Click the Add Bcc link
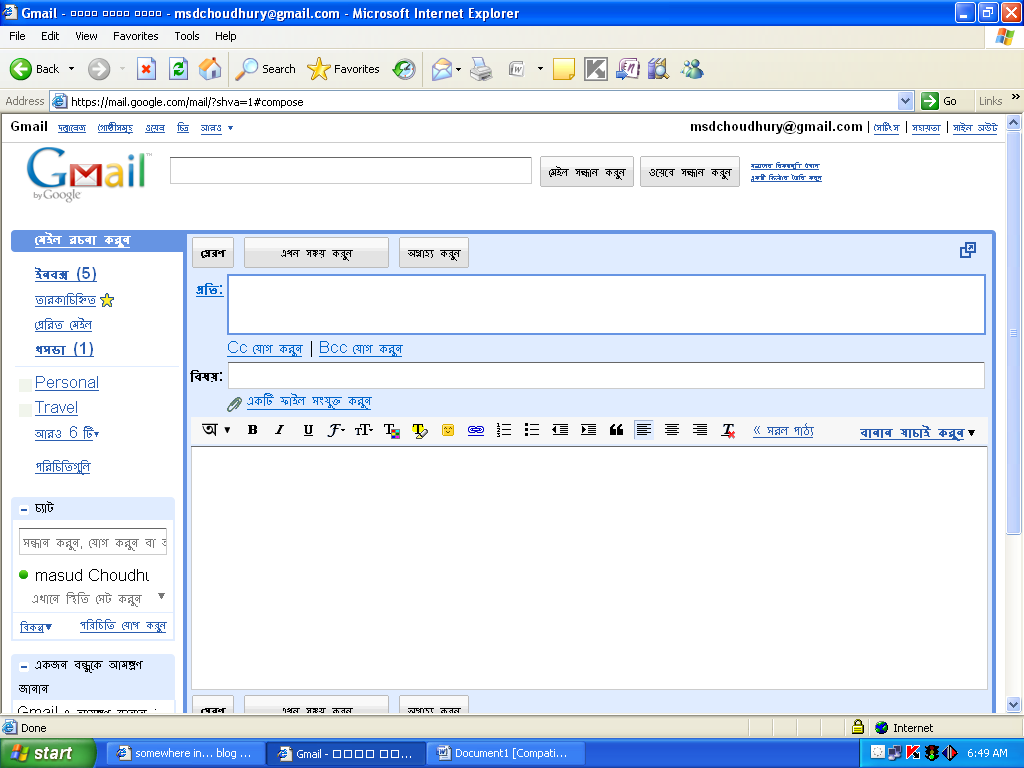The image size is (1024, 768). (x=360, y=348)
